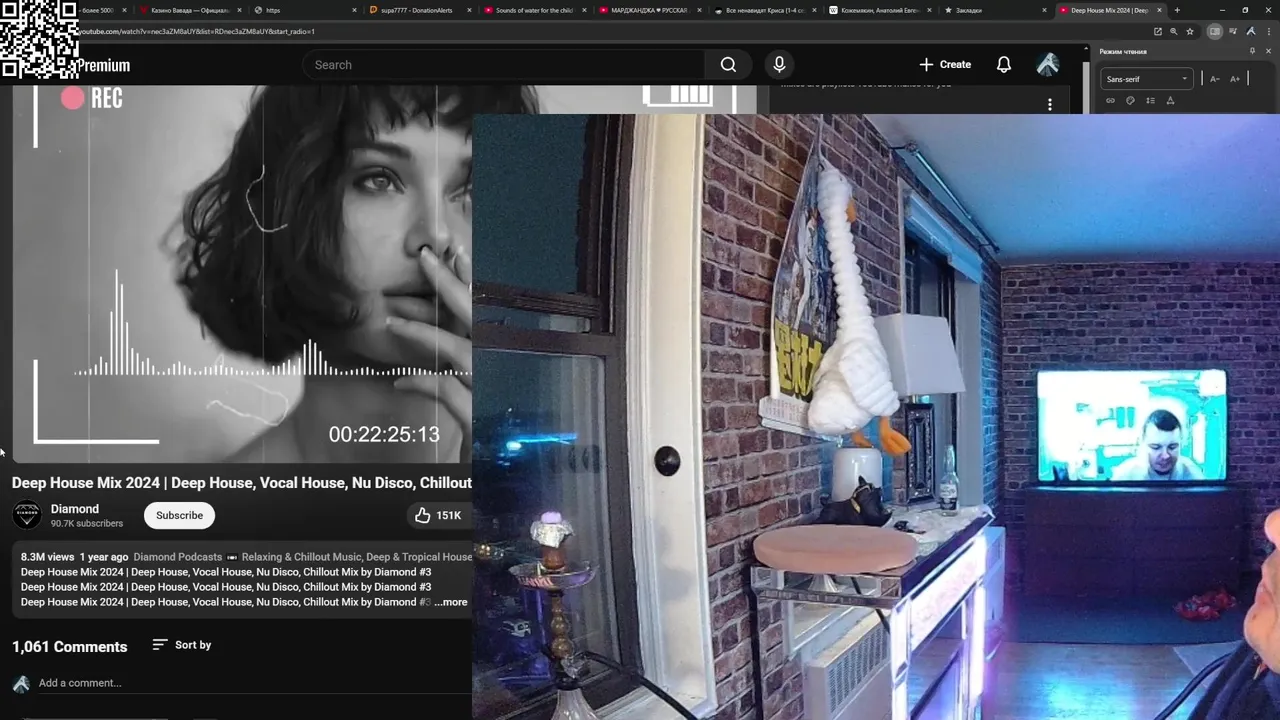
Task: Increase reading mode font size A+
Action: pyautogui.click(x=1235, y=79)
